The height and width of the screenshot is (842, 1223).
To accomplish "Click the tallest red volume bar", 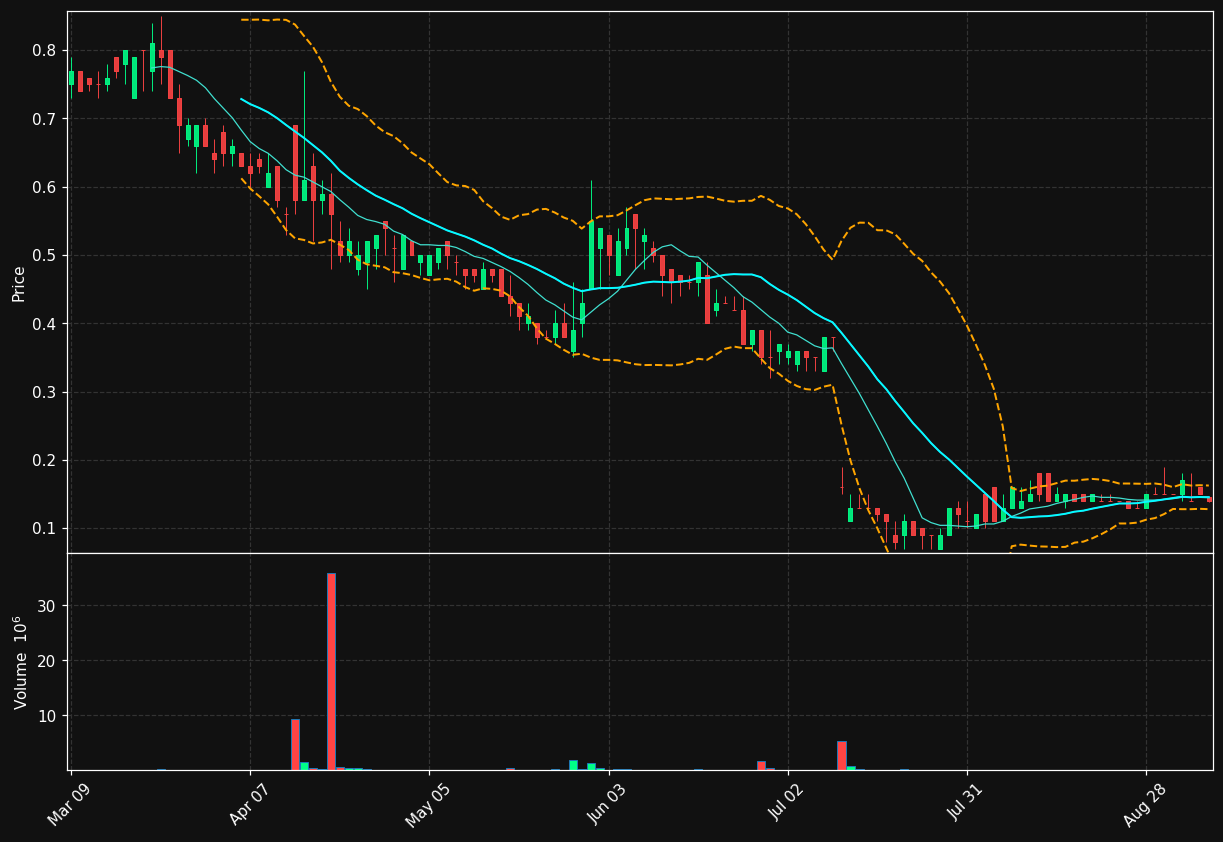I will pyautogui.click(x=331, y=671).
